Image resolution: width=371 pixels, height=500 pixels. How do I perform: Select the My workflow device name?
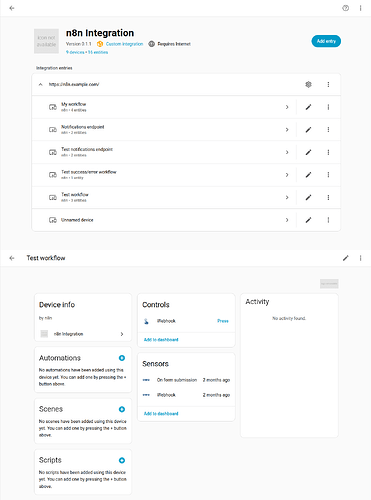(74, 104)
